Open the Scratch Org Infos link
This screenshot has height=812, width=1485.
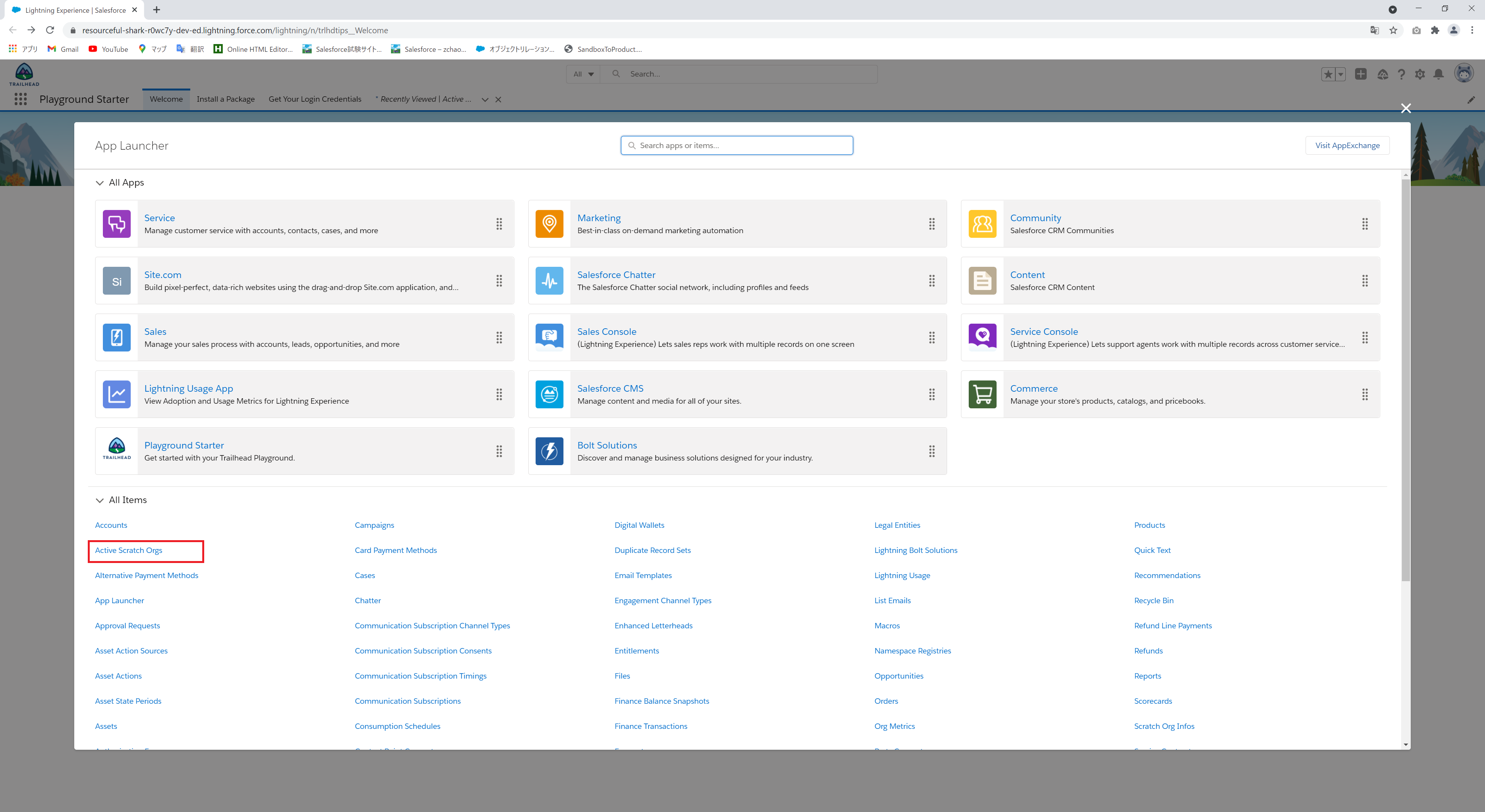click(x=1164, y=726)
